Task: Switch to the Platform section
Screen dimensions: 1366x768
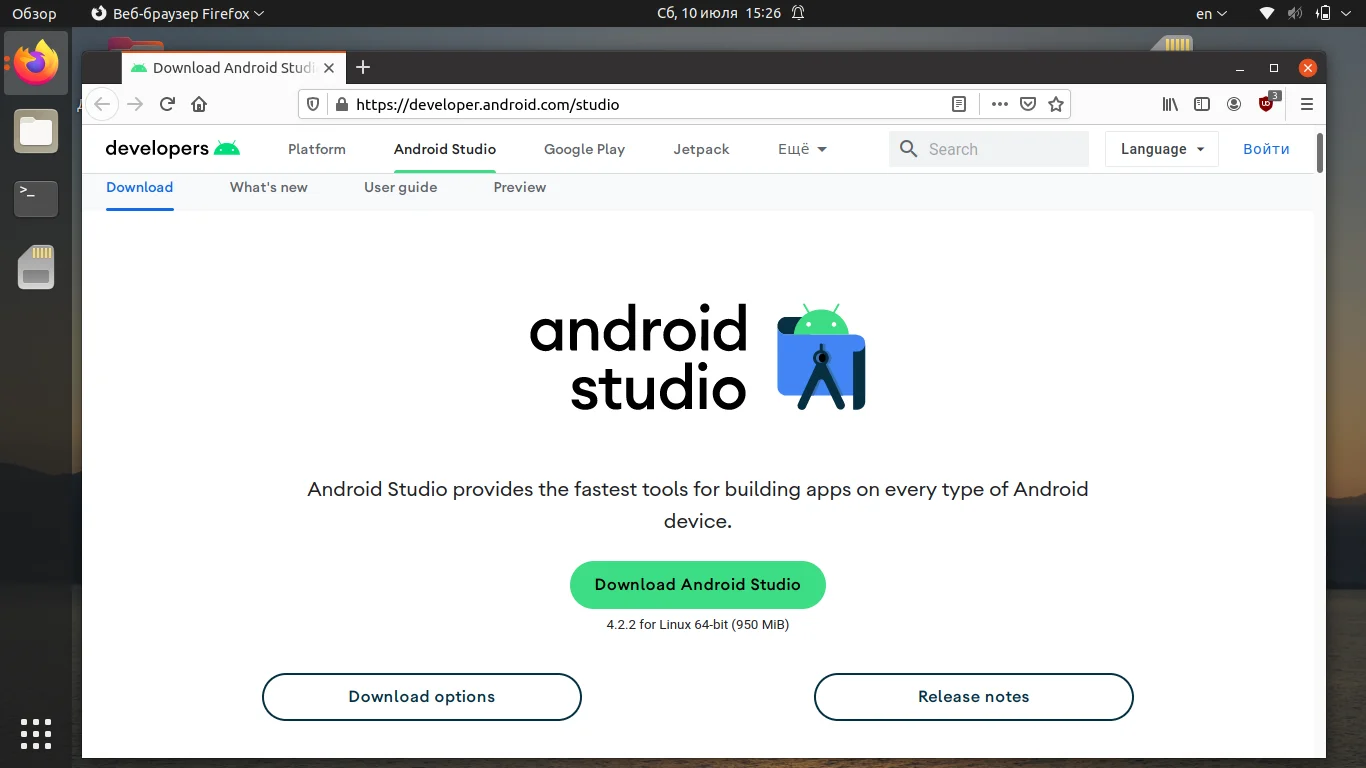Action: point(317,149)
